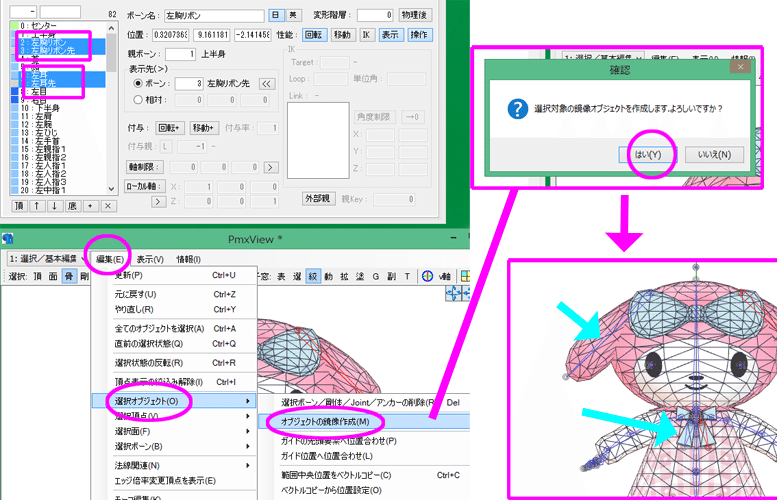The height and width of the screenshot is (500, 777).
Task: Click はい(Y) in the confirmation dialog
Action: 648,155
